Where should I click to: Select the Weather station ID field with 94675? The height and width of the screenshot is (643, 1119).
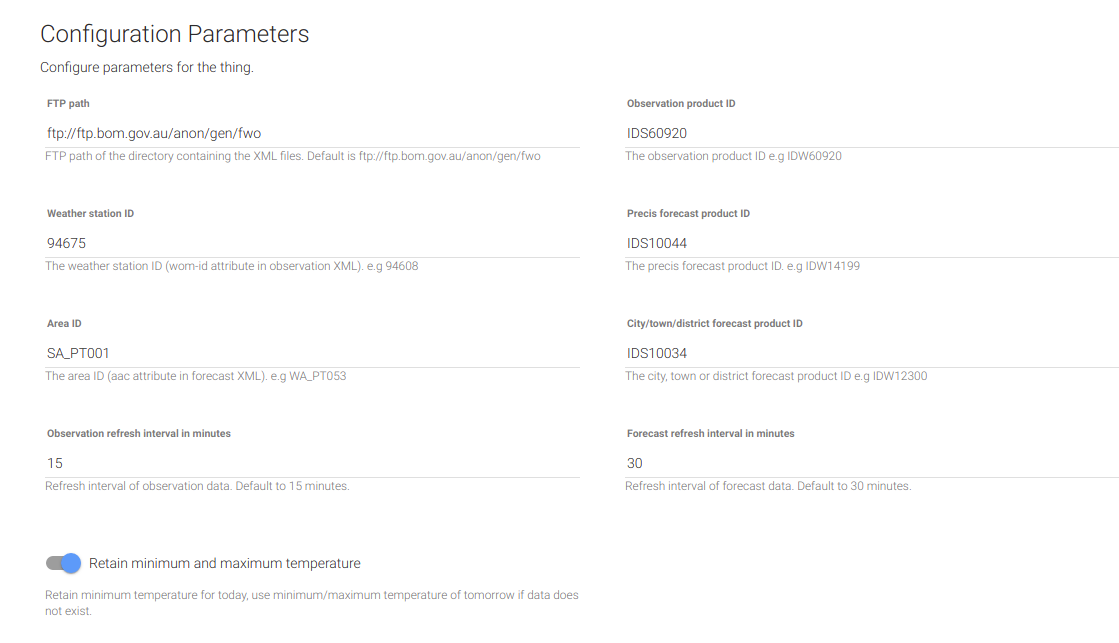pos(313,243)
